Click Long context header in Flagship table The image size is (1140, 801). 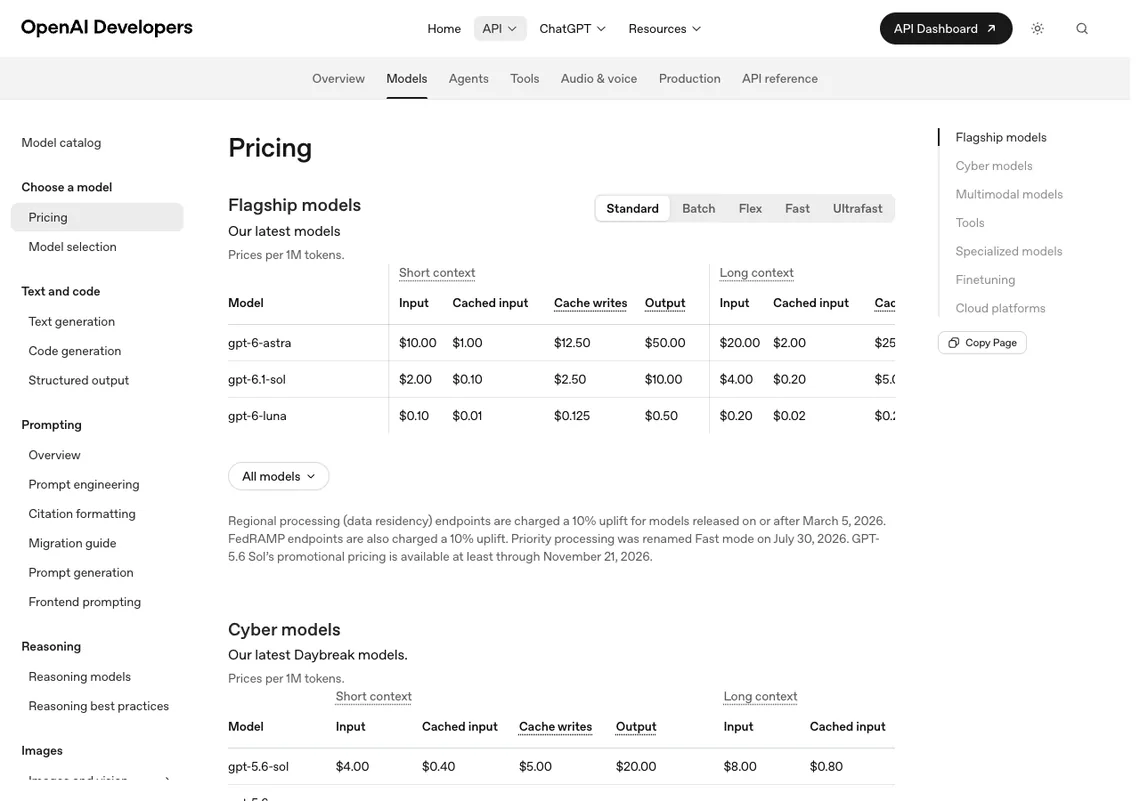756,273
